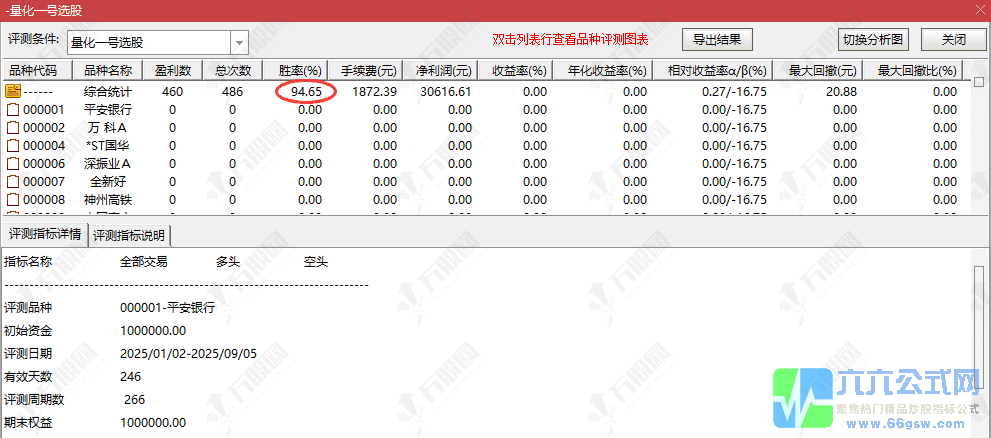Image resolution: width=991 pixels, height=438 pixels.
Task: Click the 指标名称 label
Action: click(28, 261)
